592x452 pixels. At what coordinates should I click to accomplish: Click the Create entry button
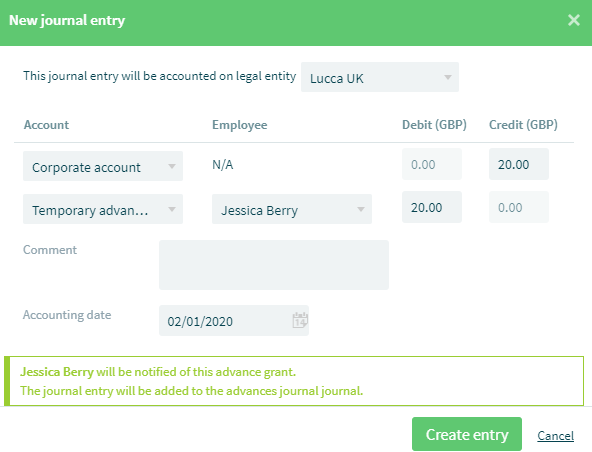point(467,434)
